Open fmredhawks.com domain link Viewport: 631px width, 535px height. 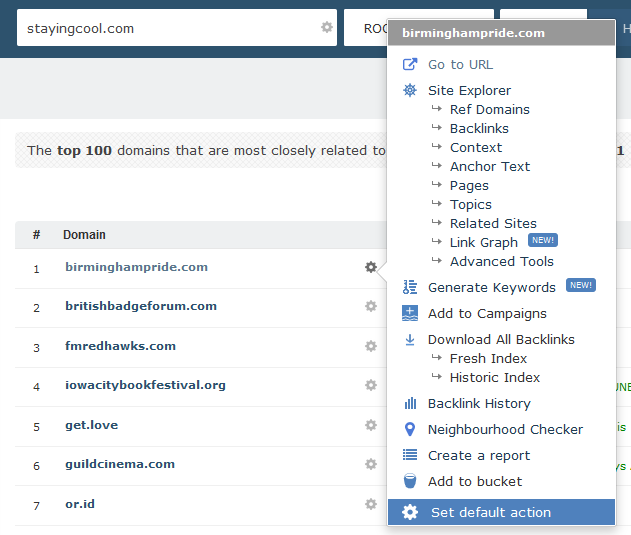pos(120,346)
